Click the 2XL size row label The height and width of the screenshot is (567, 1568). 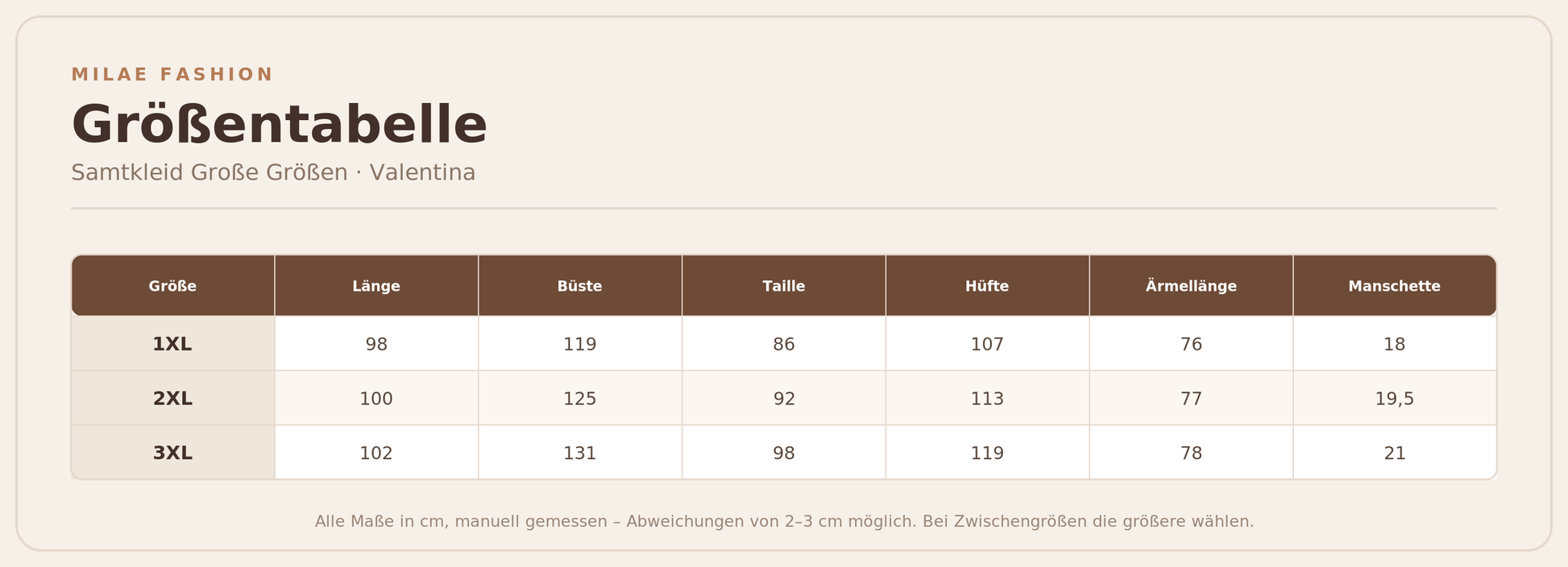point(172,398)
